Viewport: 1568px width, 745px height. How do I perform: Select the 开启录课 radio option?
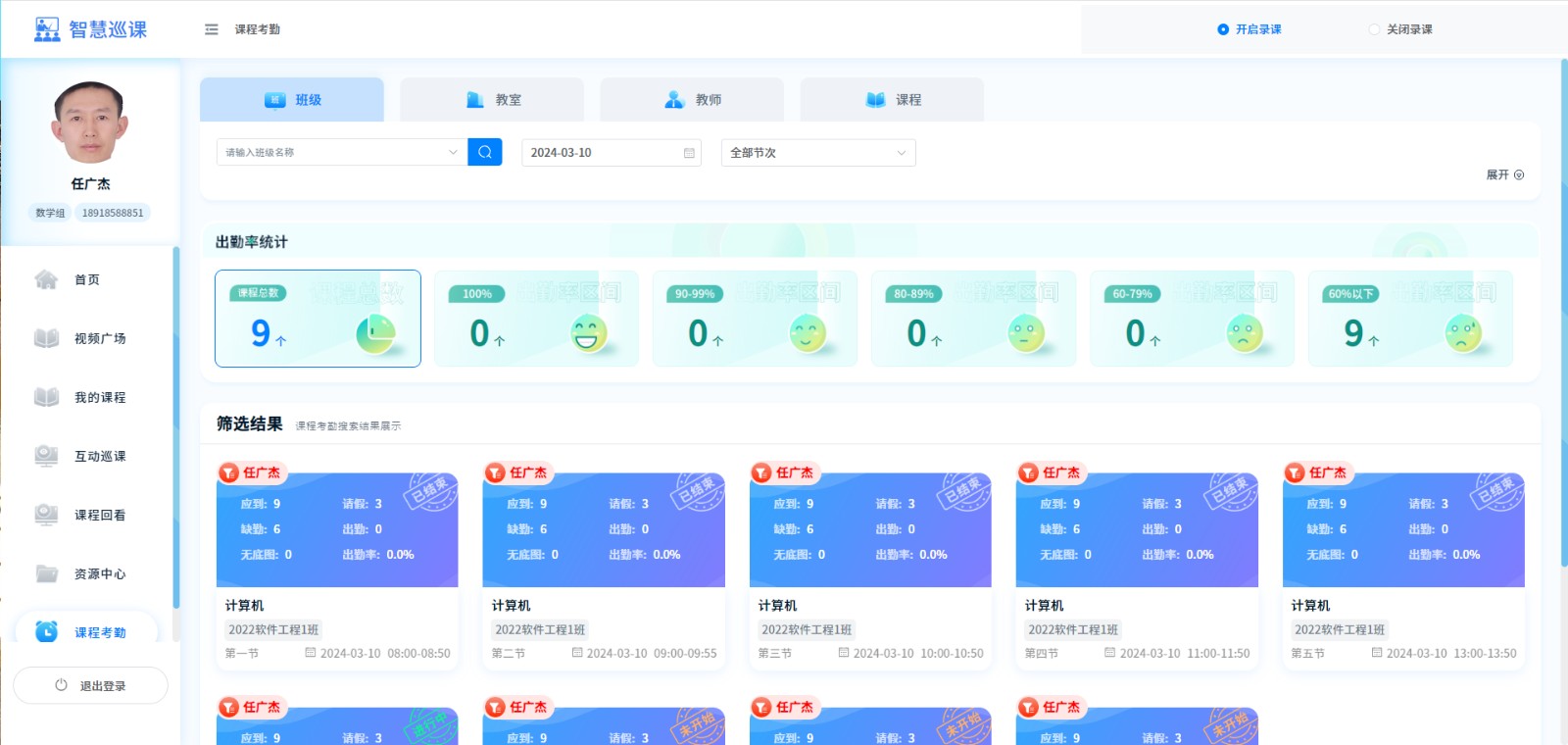coord(1223,29)
